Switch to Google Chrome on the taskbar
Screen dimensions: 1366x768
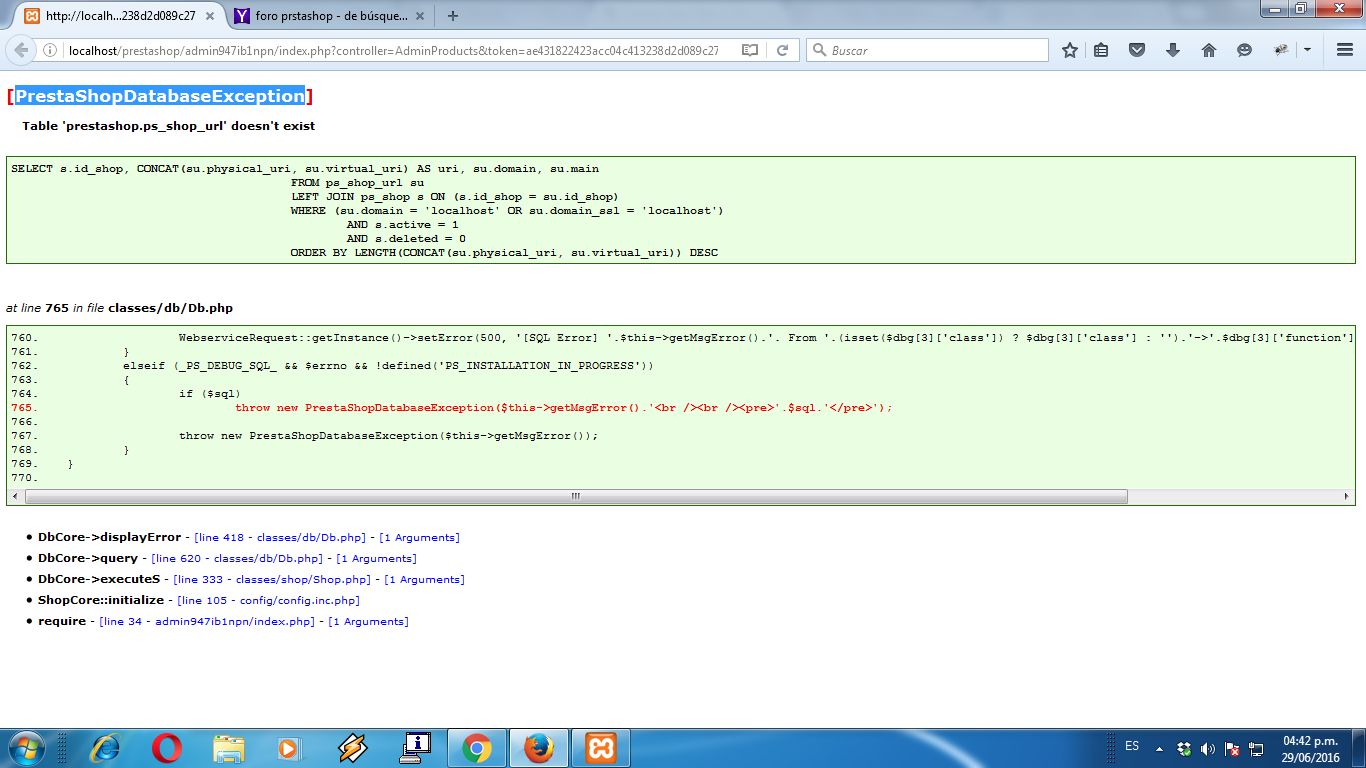click(477, 748)
